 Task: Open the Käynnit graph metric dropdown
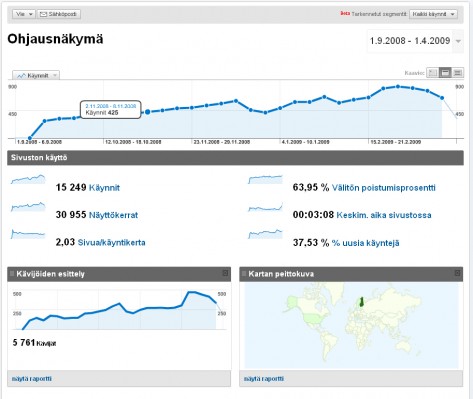[x=36, y=75]
